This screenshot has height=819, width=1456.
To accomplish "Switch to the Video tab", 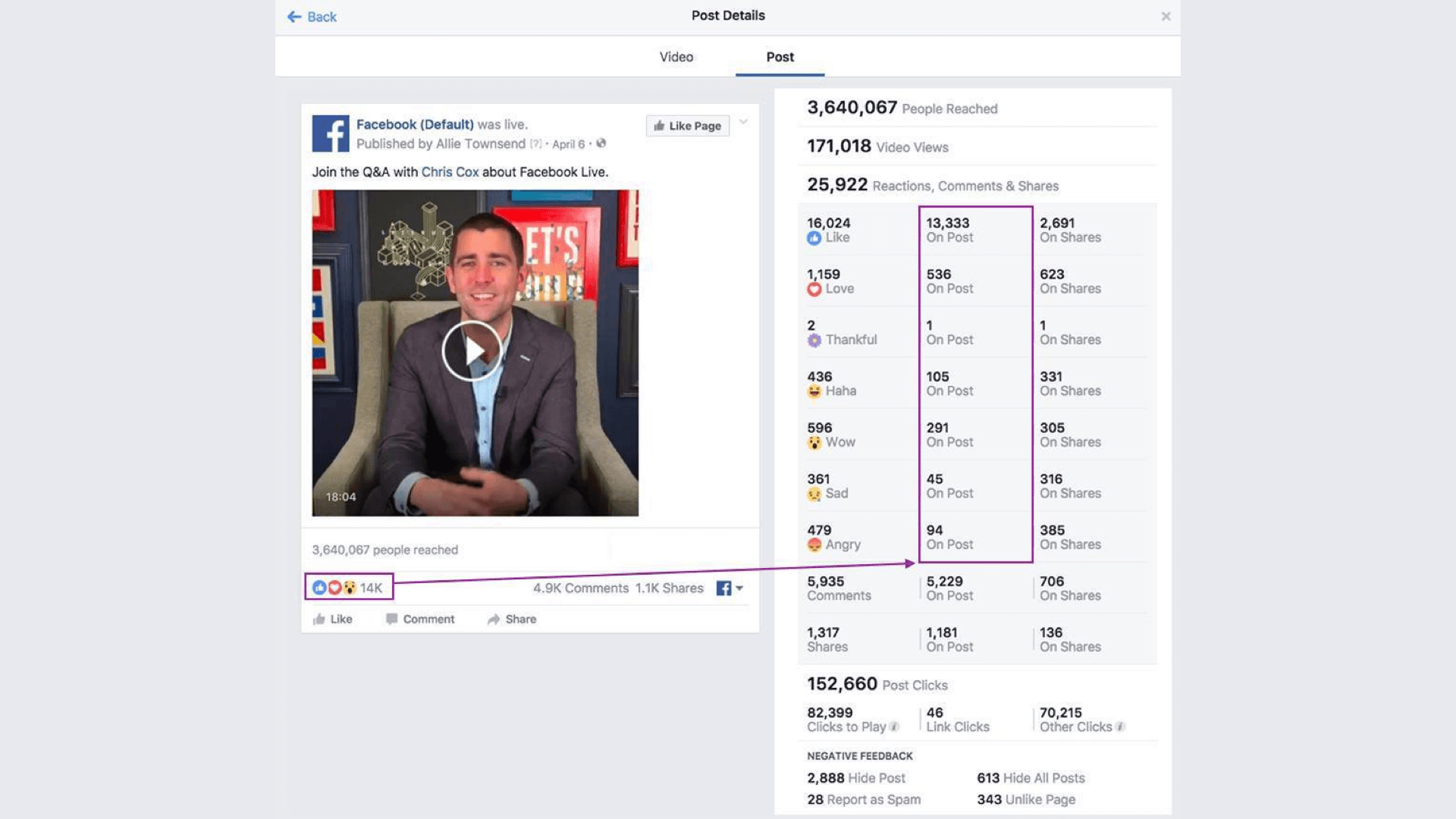I will 676,56.
